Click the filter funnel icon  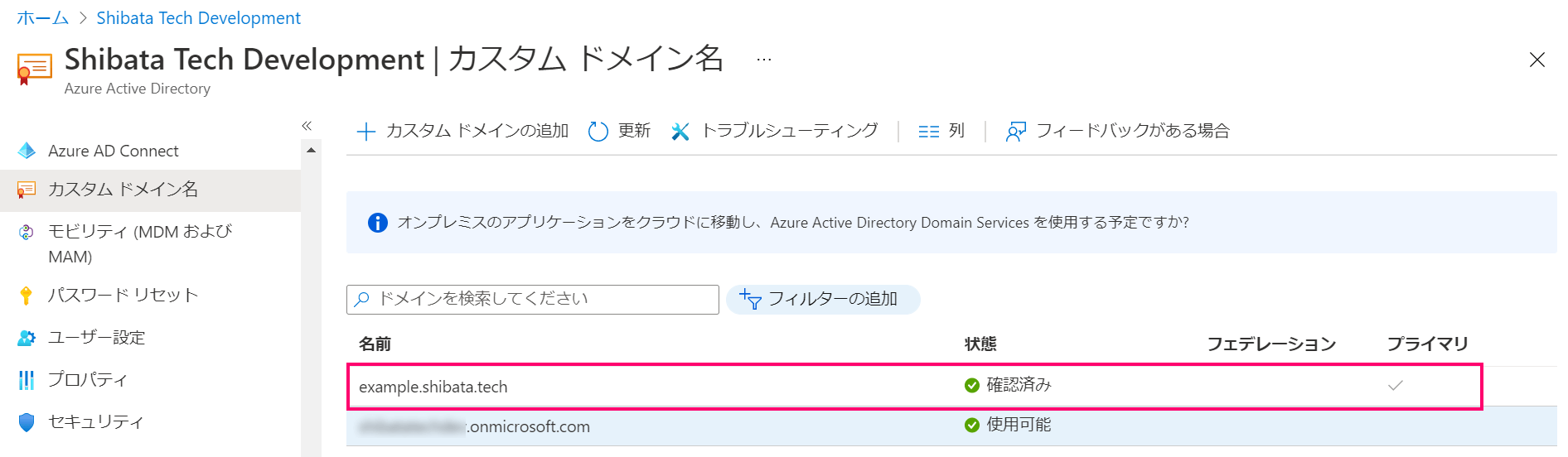click(750, 300)
